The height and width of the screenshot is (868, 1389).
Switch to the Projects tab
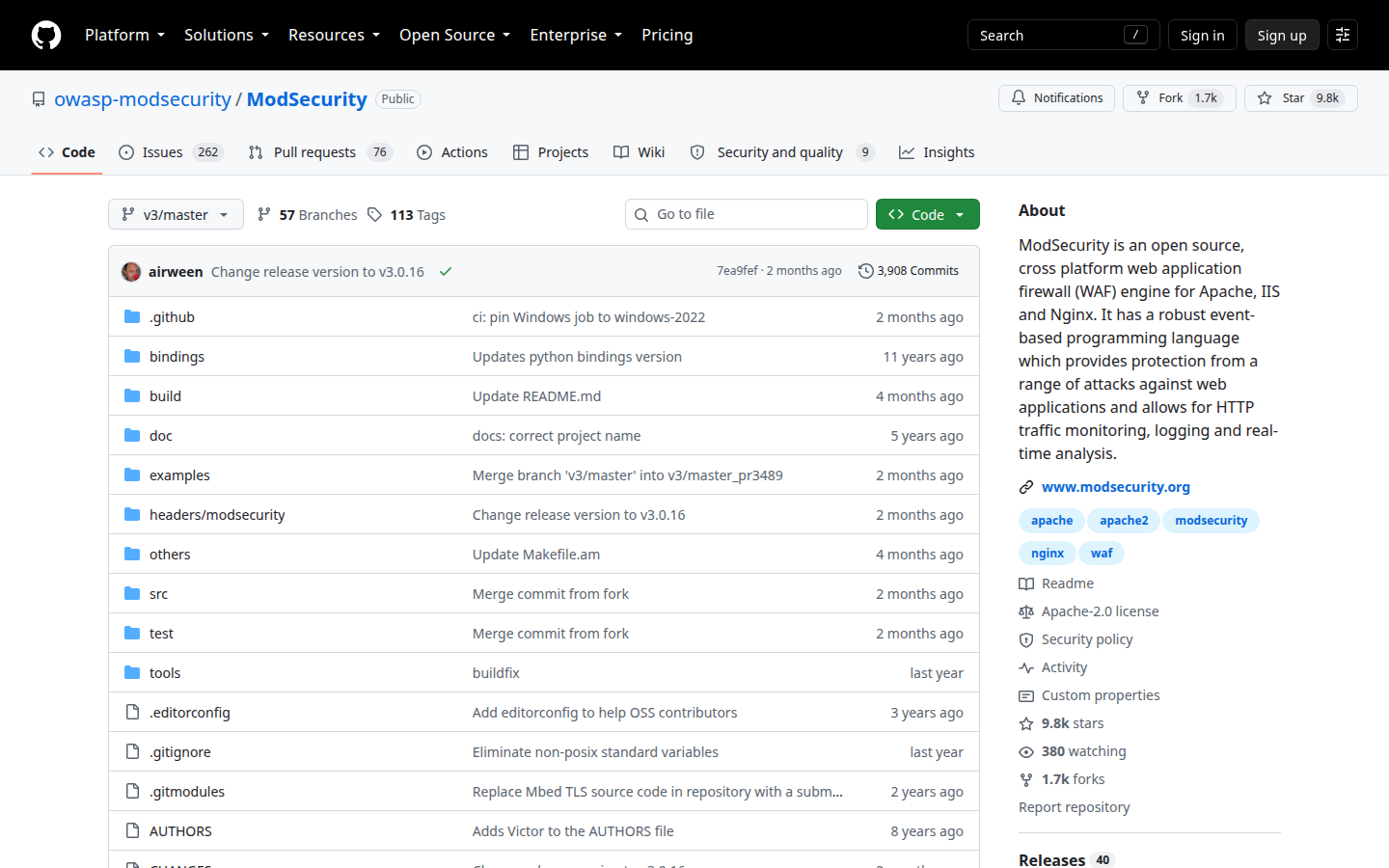click(x=551, y=152)
